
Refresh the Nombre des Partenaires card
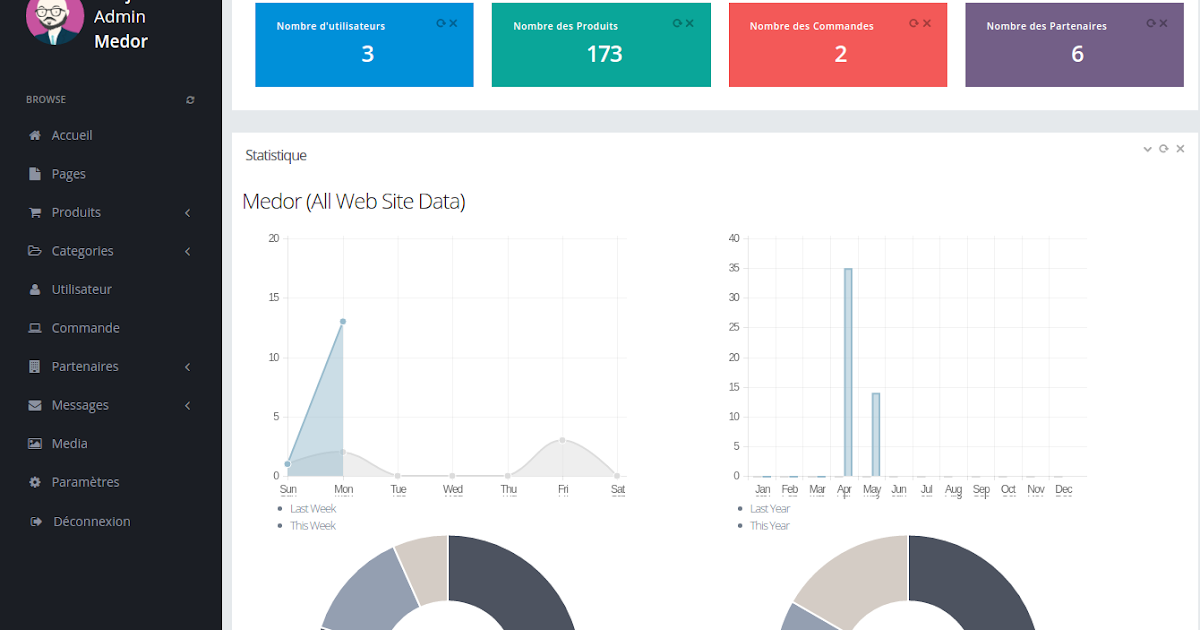click(1150, 23)
